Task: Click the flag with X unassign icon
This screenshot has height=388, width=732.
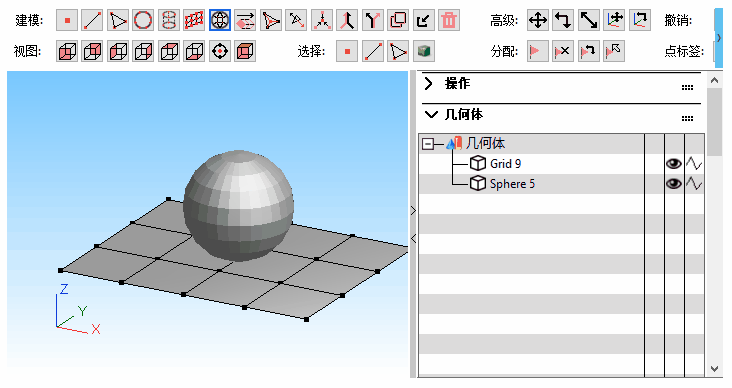Action: click(563, 51)
